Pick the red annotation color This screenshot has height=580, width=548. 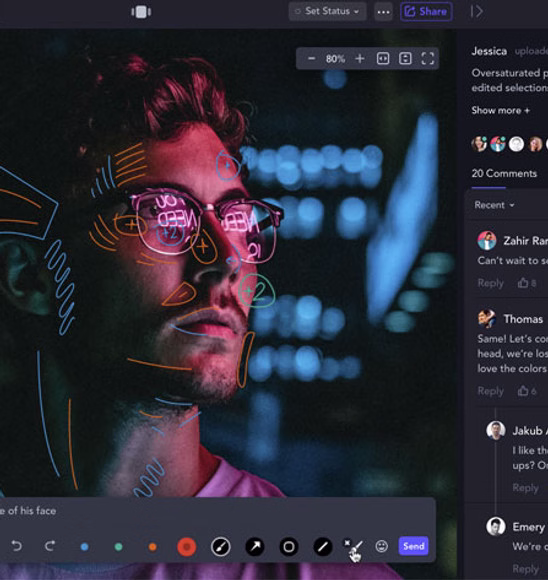point(186,547)
